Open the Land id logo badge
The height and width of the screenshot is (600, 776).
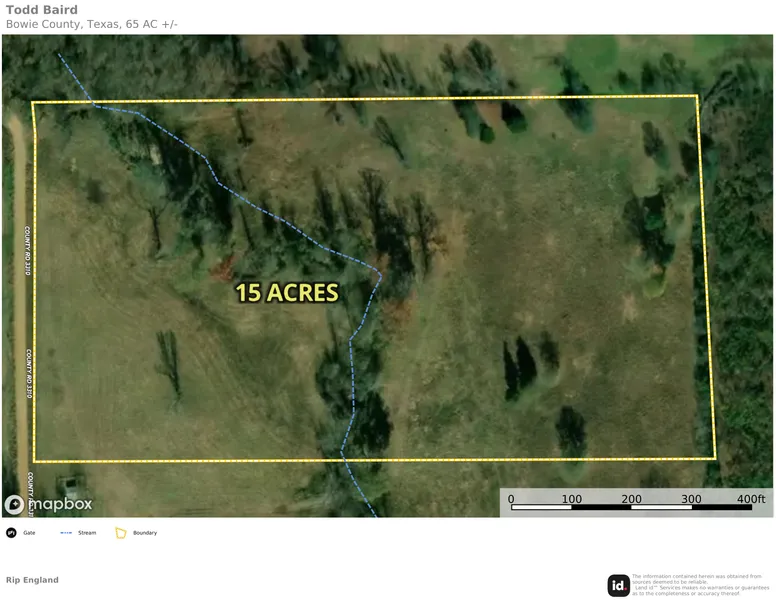tap(618, 585)
